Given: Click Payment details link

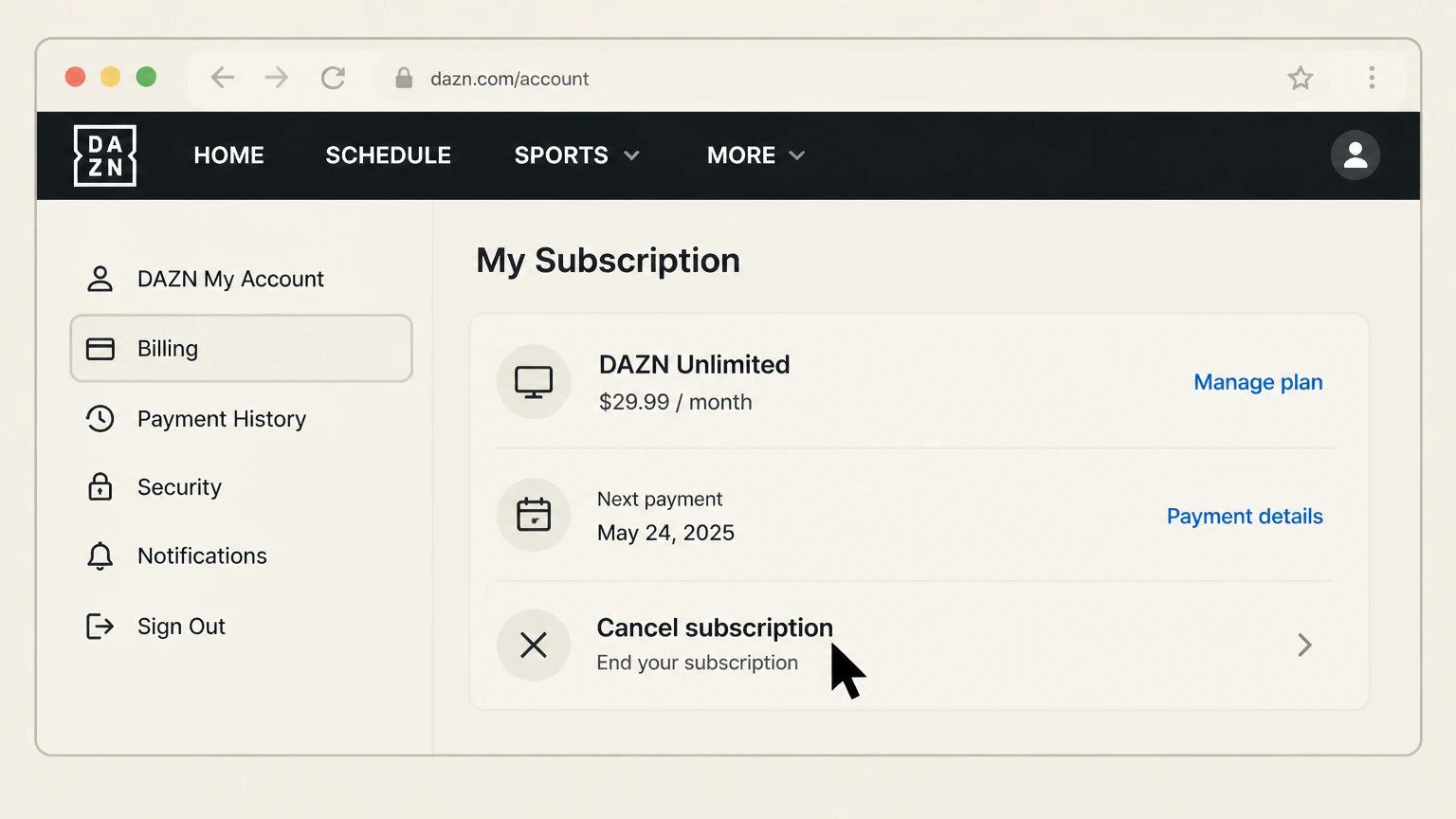Looking at the screenshot, I should (1245, 517).
